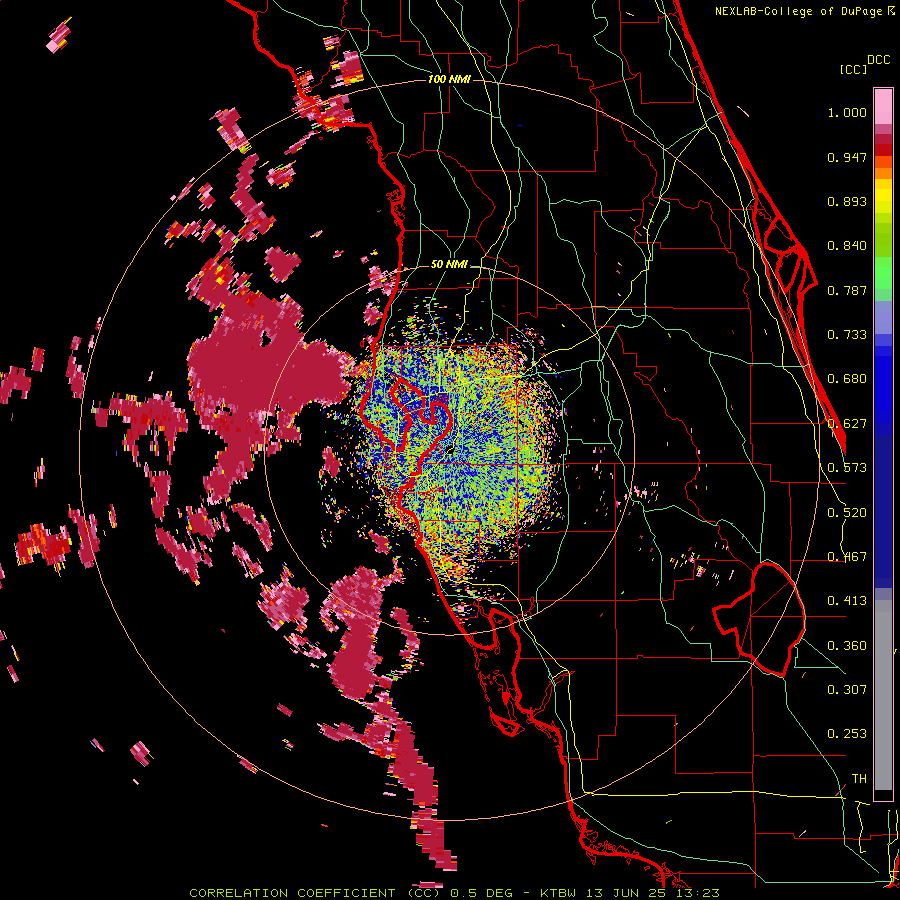The image size is (900, 900).
Task: Click the TH label at the scale bottom
Action: tap(859, 779)
